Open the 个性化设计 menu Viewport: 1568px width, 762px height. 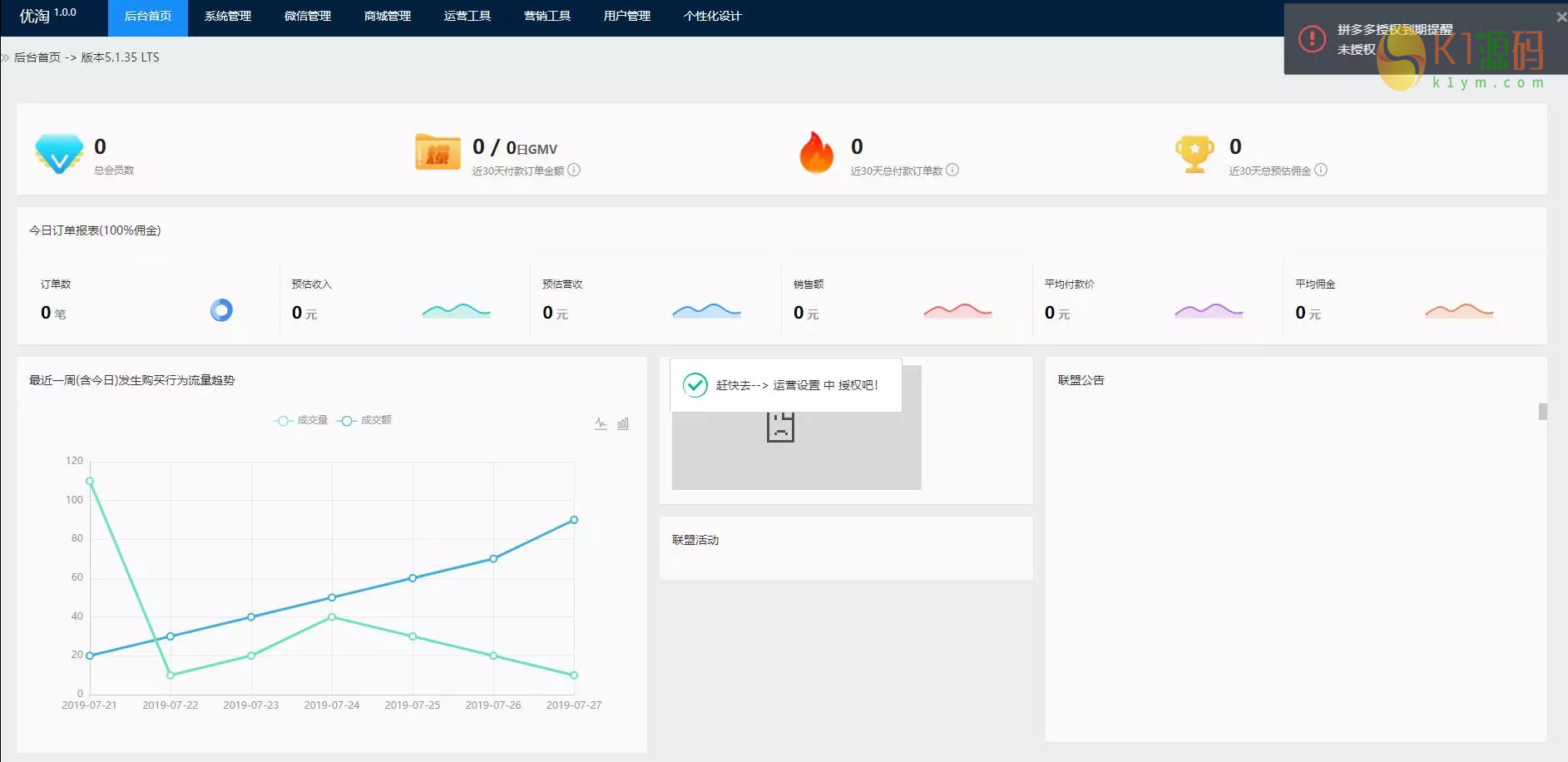click(712, 17)
